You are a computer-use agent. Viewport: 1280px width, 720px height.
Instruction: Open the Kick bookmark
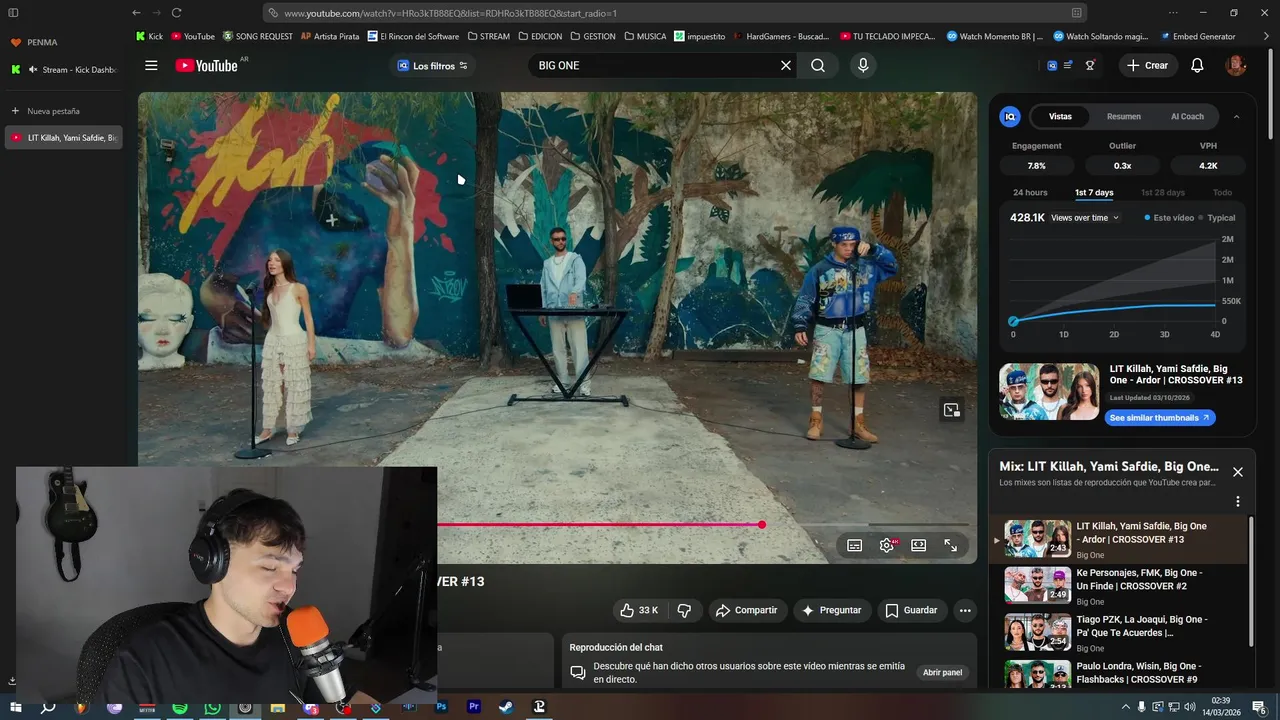coord(149,36)
